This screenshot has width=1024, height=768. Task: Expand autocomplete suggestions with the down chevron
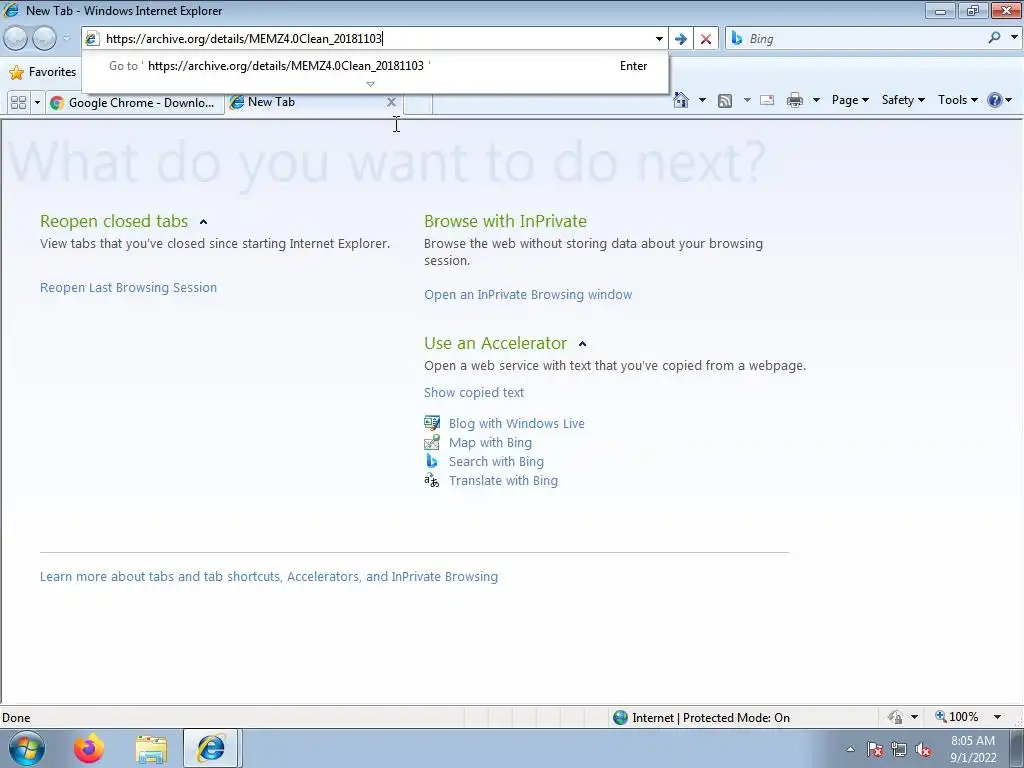[370, 84]
